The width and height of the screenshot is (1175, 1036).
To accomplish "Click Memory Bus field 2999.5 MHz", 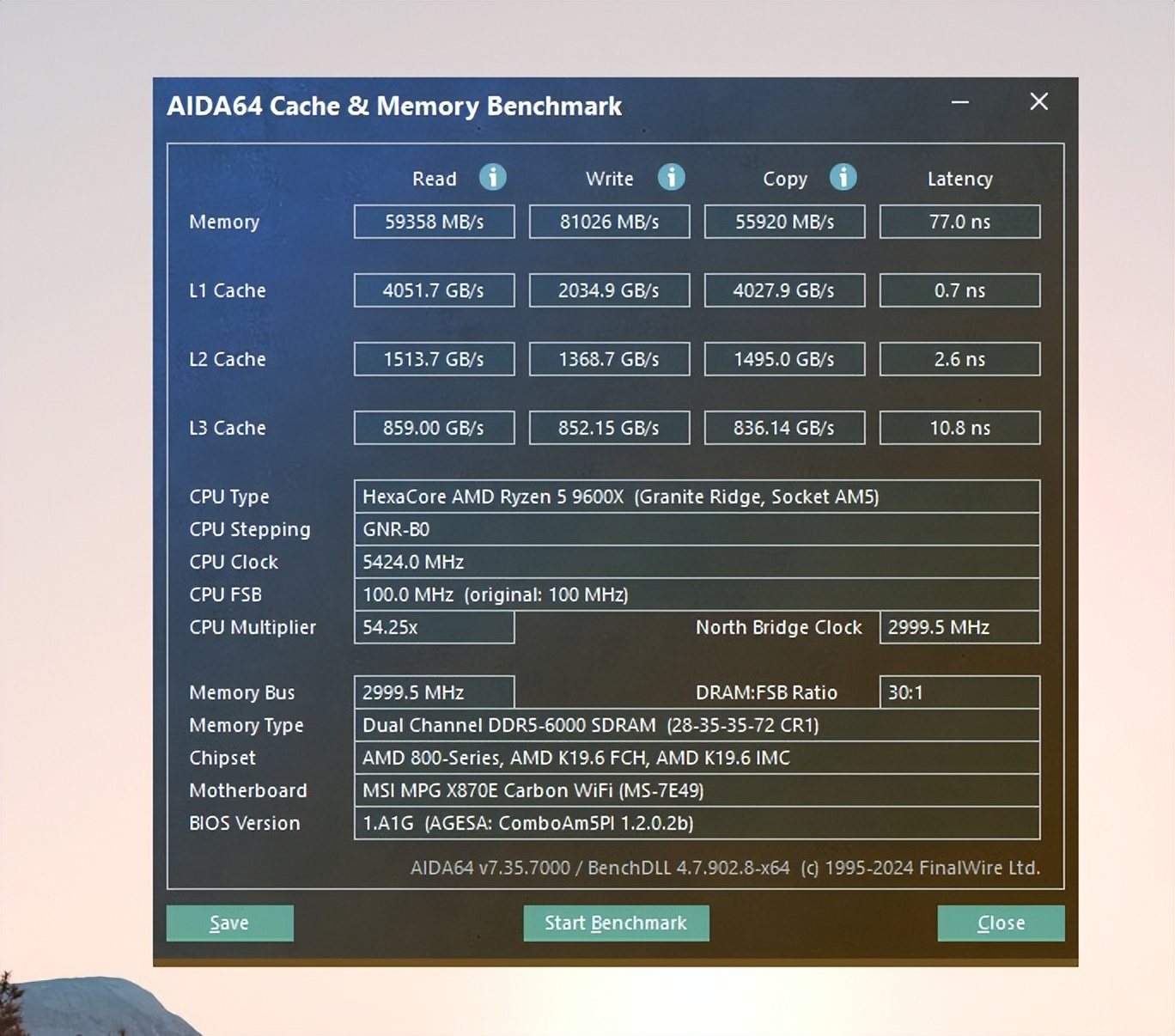I will [x=435, y=692].
